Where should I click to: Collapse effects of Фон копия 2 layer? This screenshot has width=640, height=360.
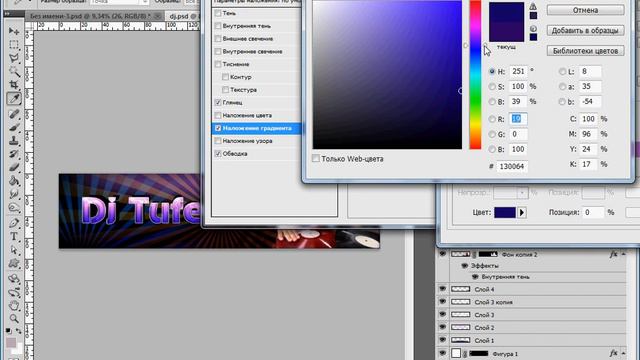coord(623,254)
